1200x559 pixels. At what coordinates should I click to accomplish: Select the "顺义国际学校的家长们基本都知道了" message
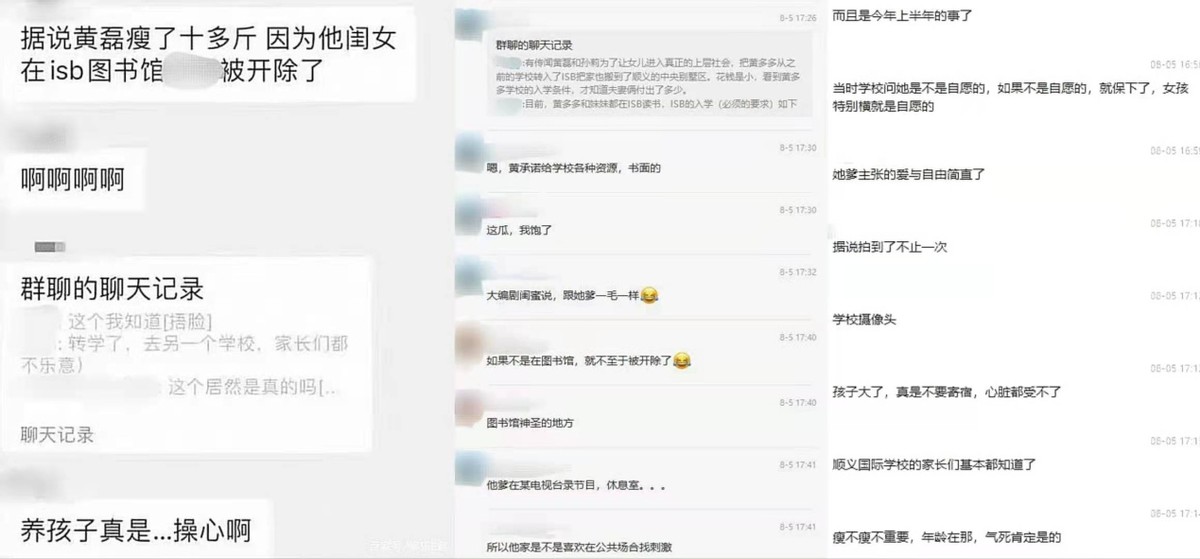click(x=933, y=464)
